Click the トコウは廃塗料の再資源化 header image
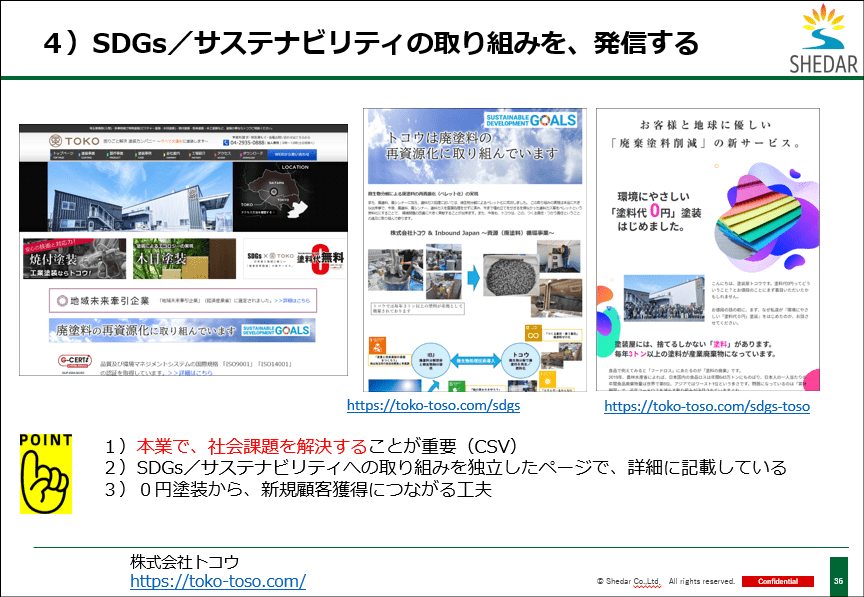This screenshot has width=864, height=597. (475, 146)
